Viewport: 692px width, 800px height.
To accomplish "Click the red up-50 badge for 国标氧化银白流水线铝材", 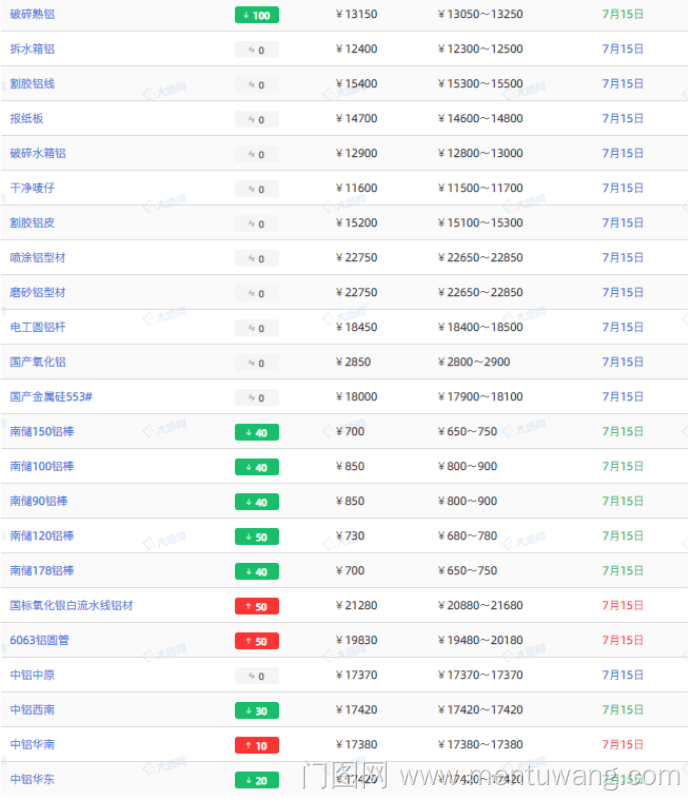I will pos(256,606).
